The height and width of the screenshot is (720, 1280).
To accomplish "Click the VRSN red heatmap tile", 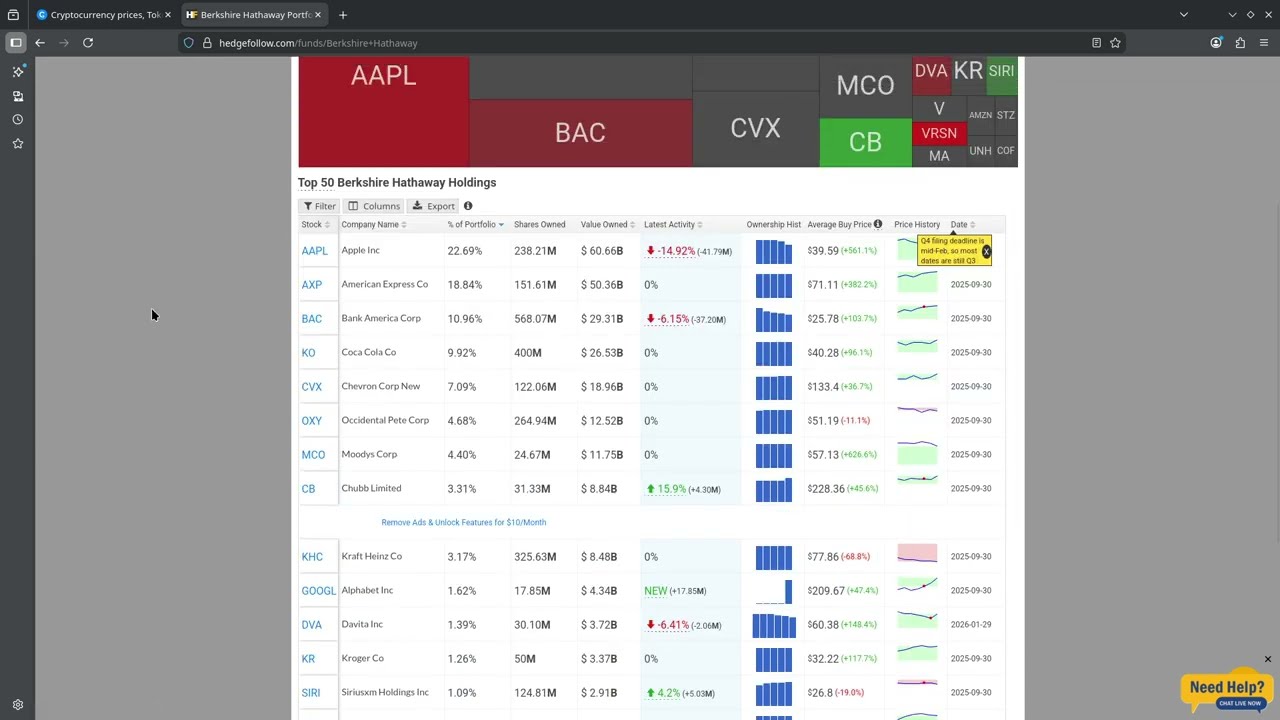I will 939,133.
